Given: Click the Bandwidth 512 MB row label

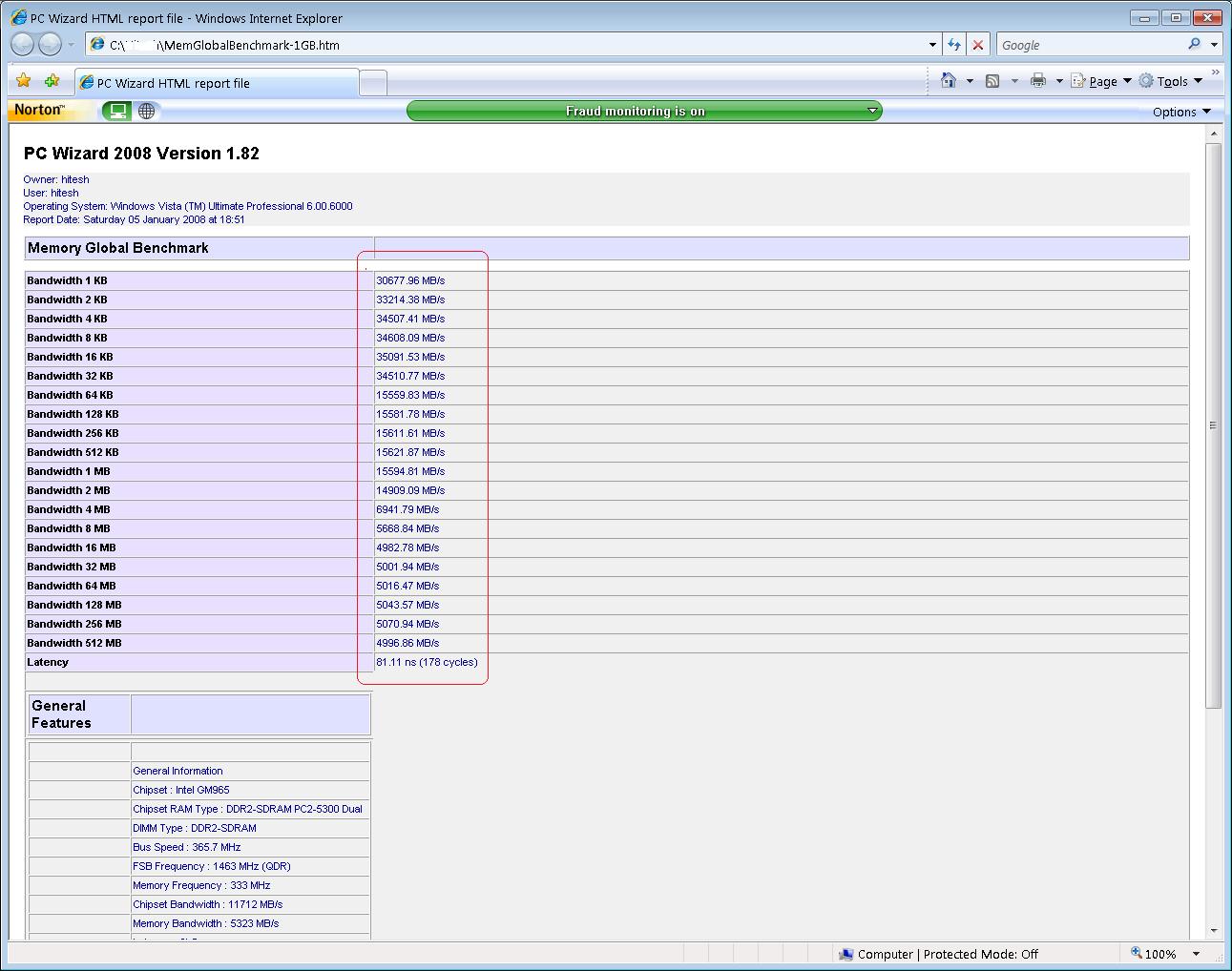Looking at the screenshot, I should [74, 643].
